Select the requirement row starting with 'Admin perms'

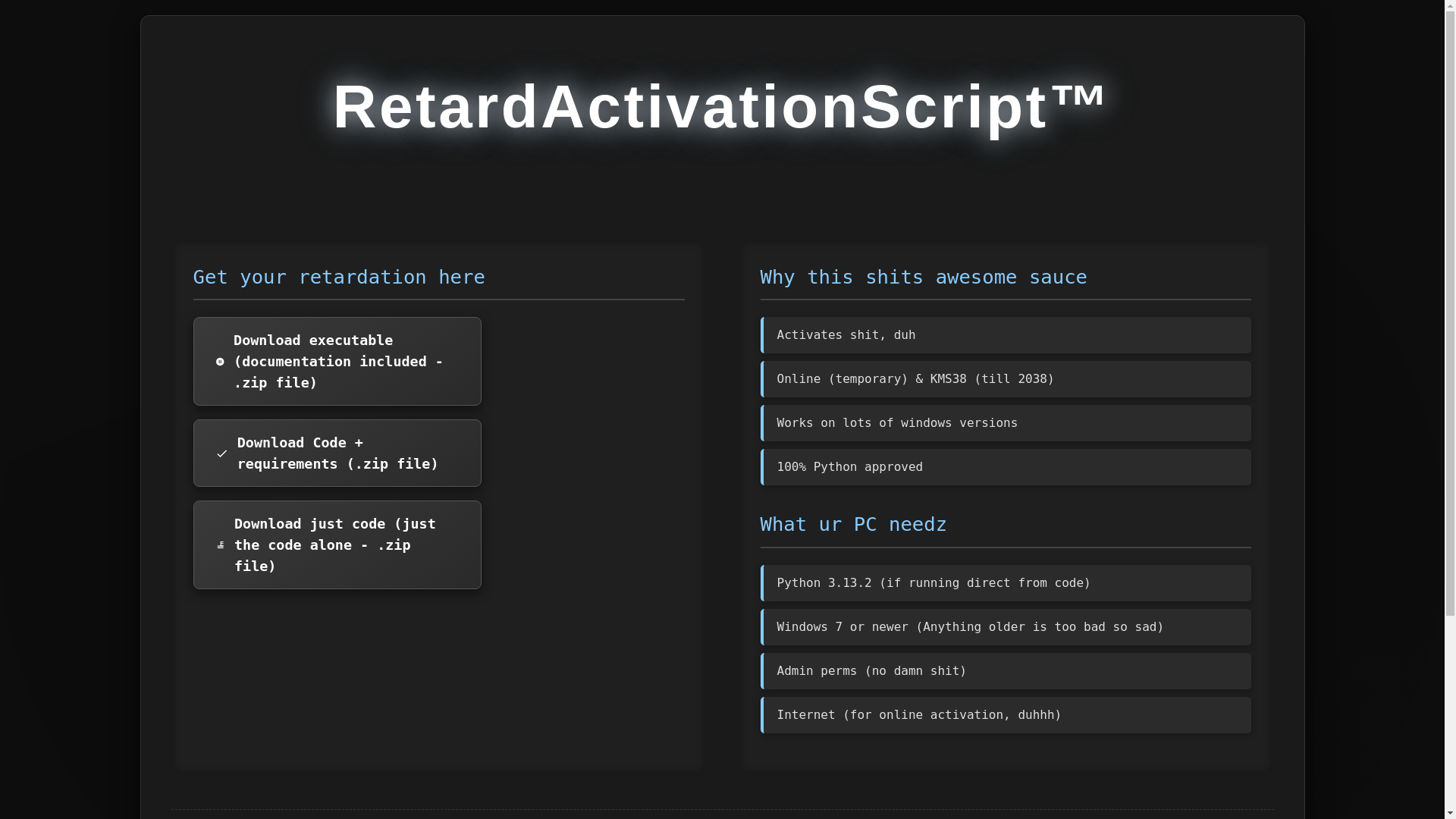point(1006,671)
